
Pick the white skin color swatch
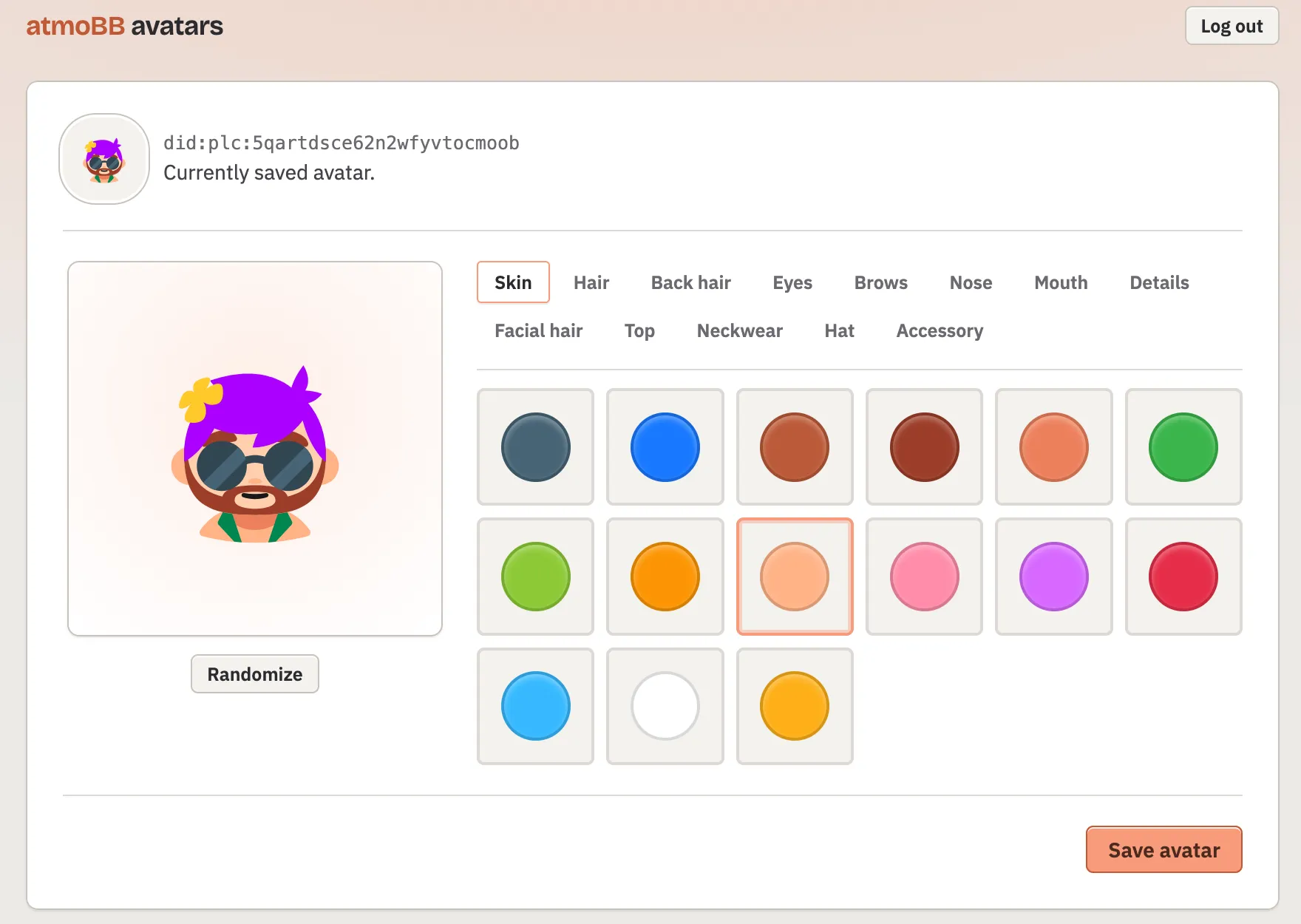coord(665,706)
